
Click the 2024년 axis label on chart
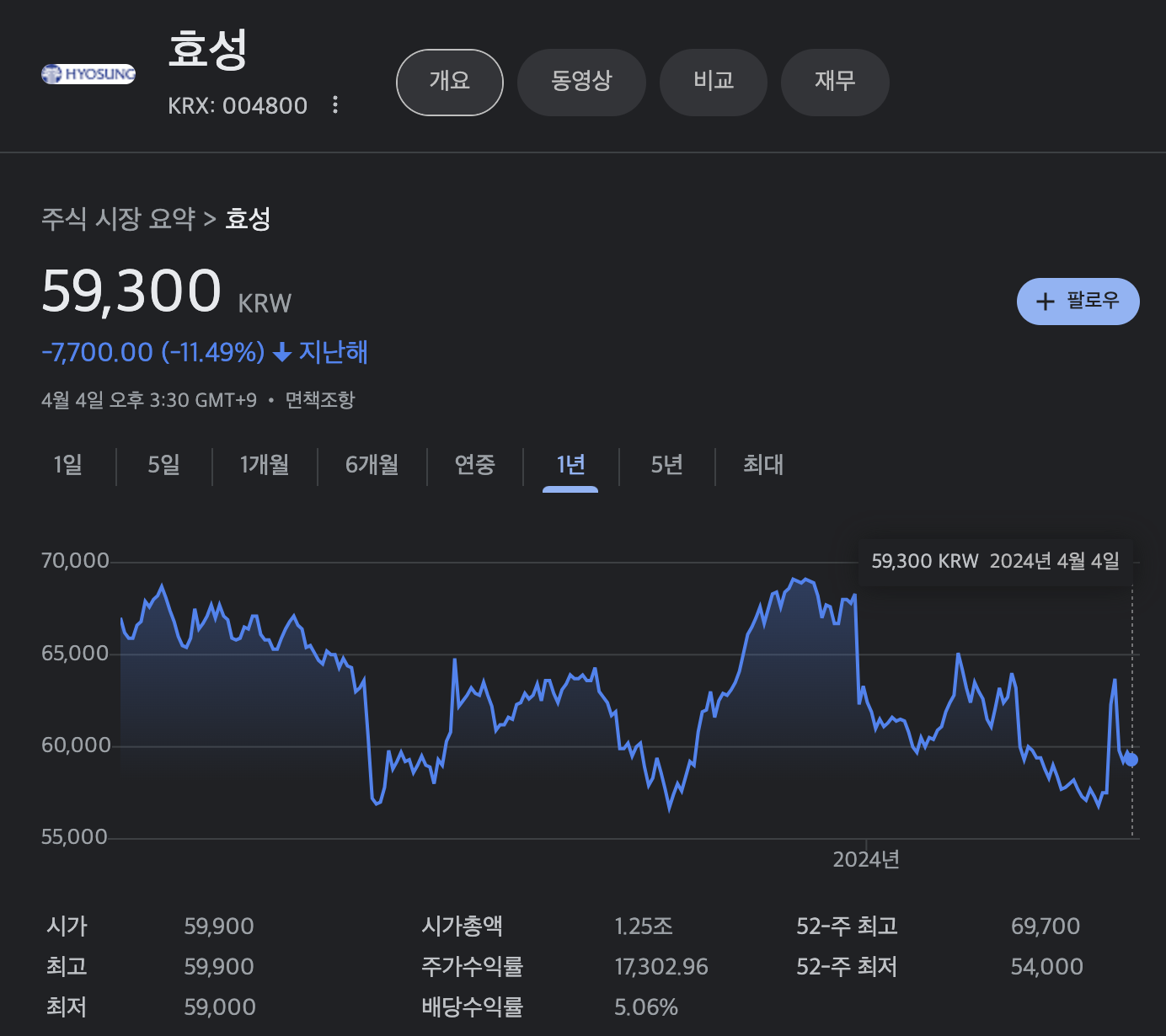[x=866, y=859]
